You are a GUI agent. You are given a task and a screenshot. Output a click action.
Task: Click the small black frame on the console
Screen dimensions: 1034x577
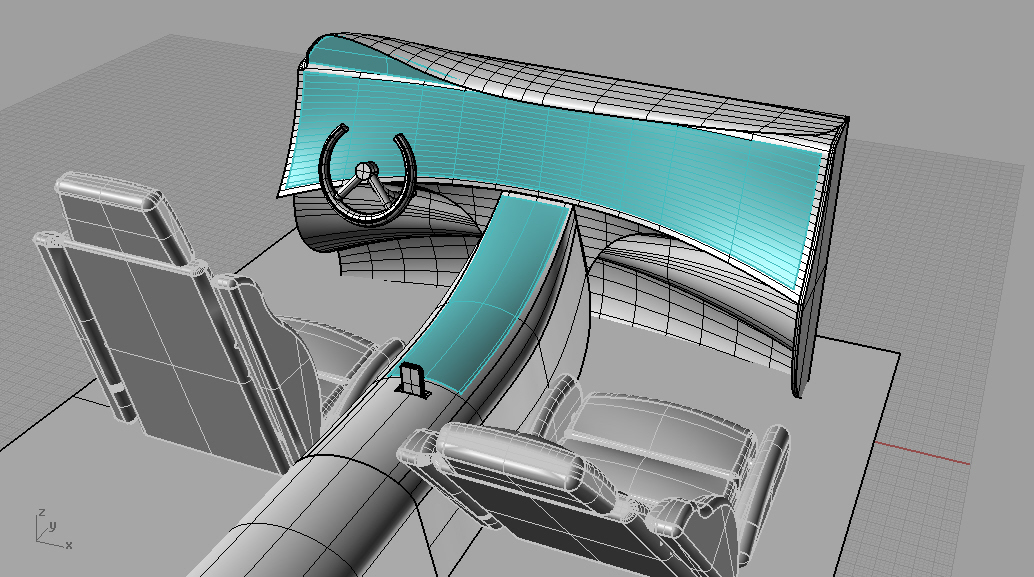[x=410, y=380]
